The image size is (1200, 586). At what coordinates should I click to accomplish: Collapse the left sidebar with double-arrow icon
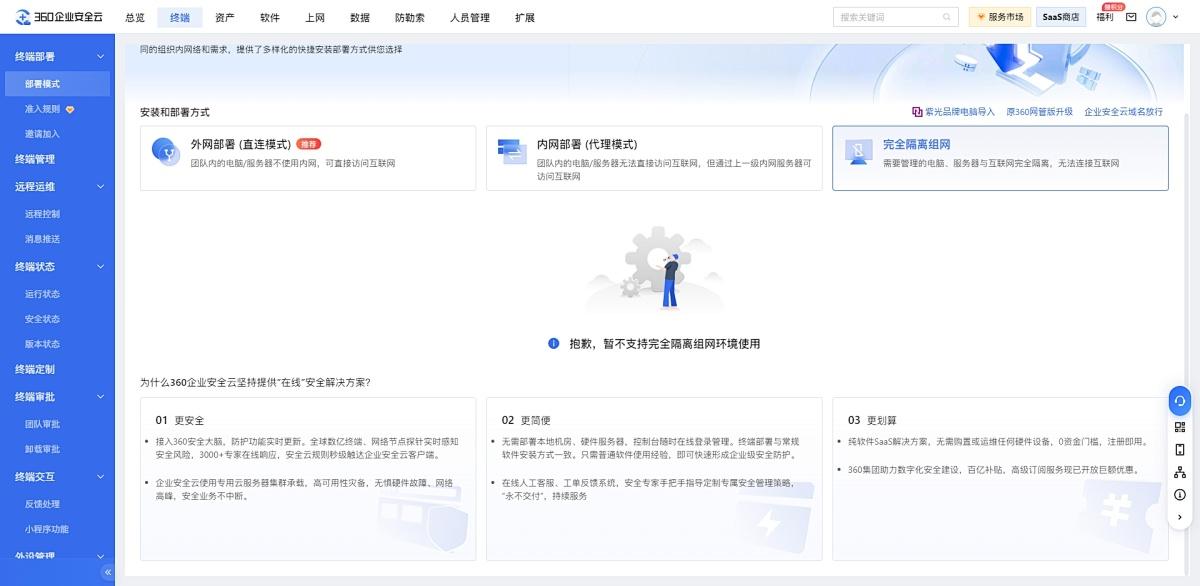pos(108,572)
